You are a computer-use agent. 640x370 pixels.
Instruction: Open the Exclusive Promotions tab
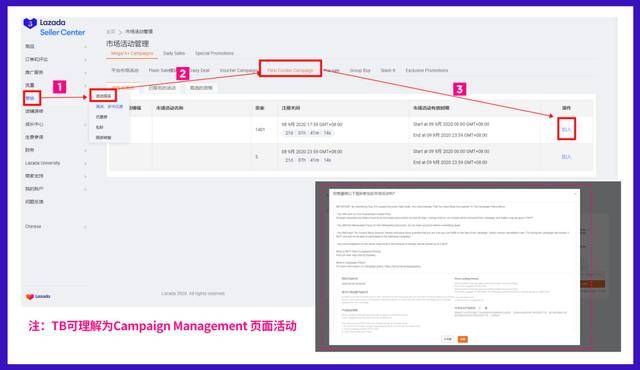(427, 71)
